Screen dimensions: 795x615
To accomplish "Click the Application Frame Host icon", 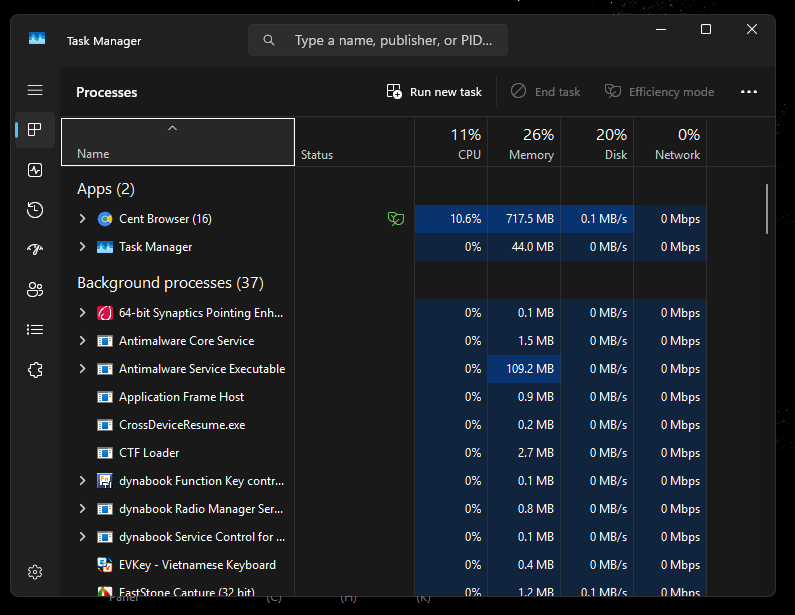I will 105,397.
